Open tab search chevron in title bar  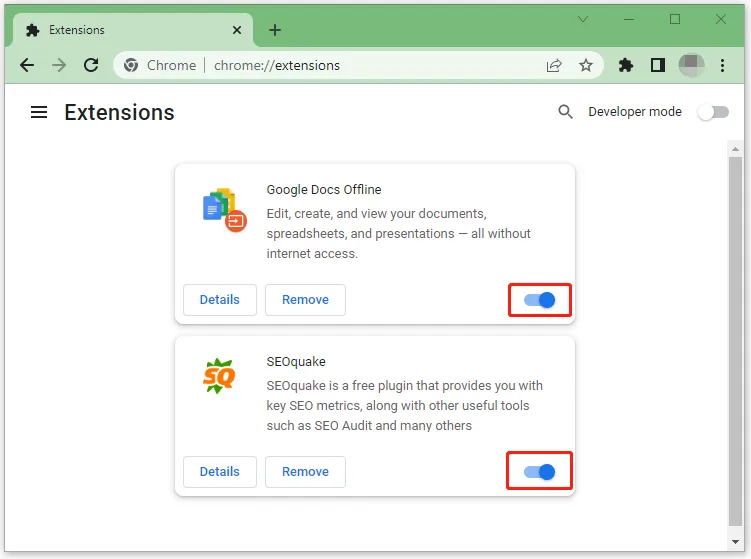click(x=583, y=19)
